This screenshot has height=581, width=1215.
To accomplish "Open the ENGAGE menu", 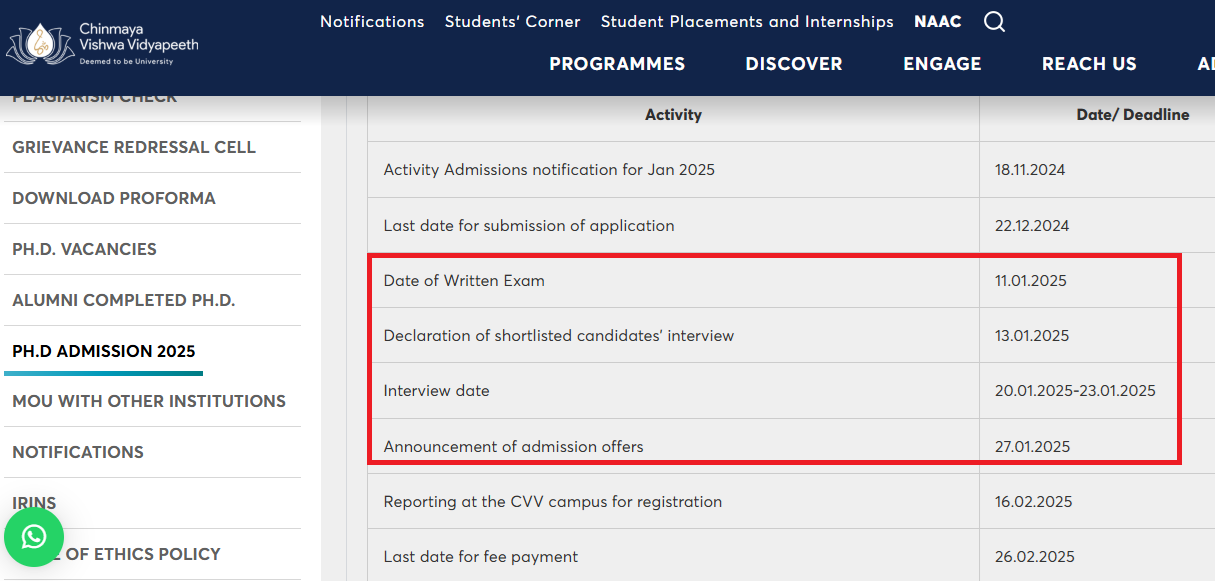I will (x=942, y=64).
